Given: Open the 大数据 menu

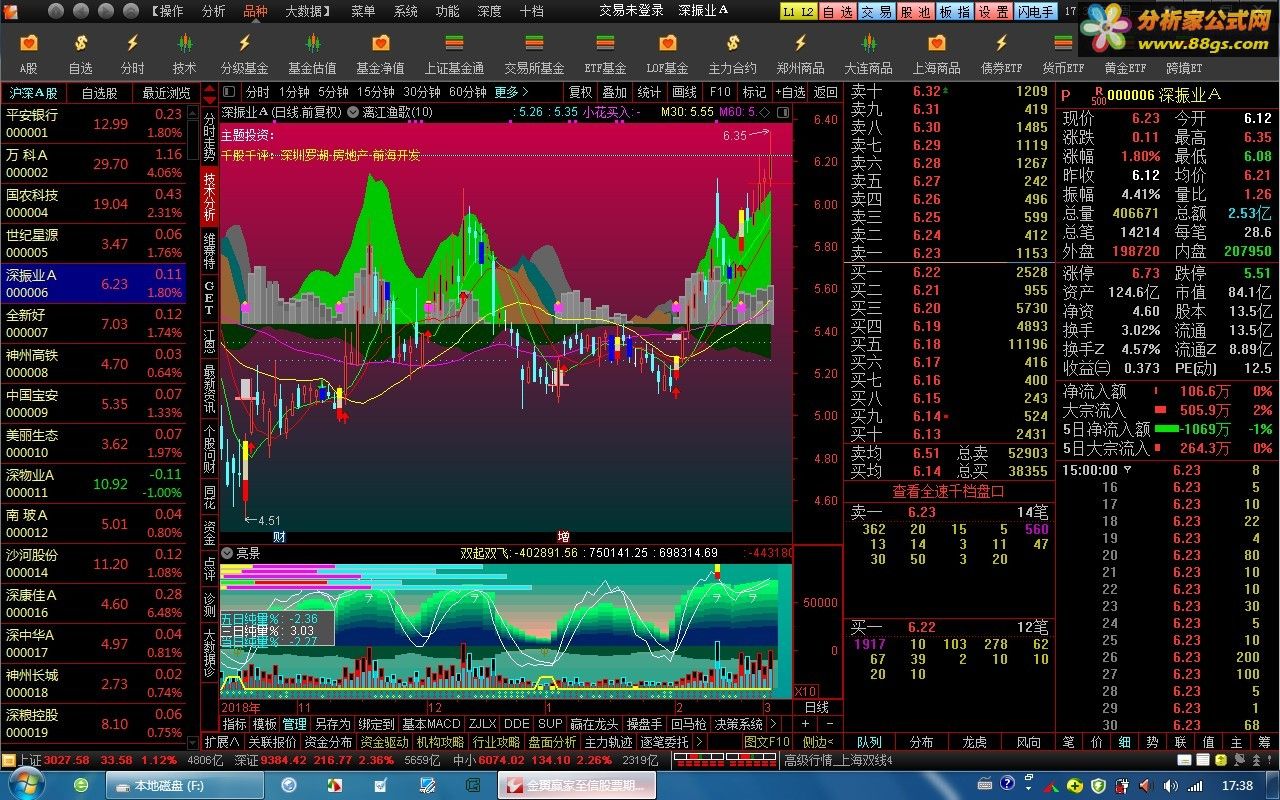Looking at the screenshot, I should pos(308,11).
